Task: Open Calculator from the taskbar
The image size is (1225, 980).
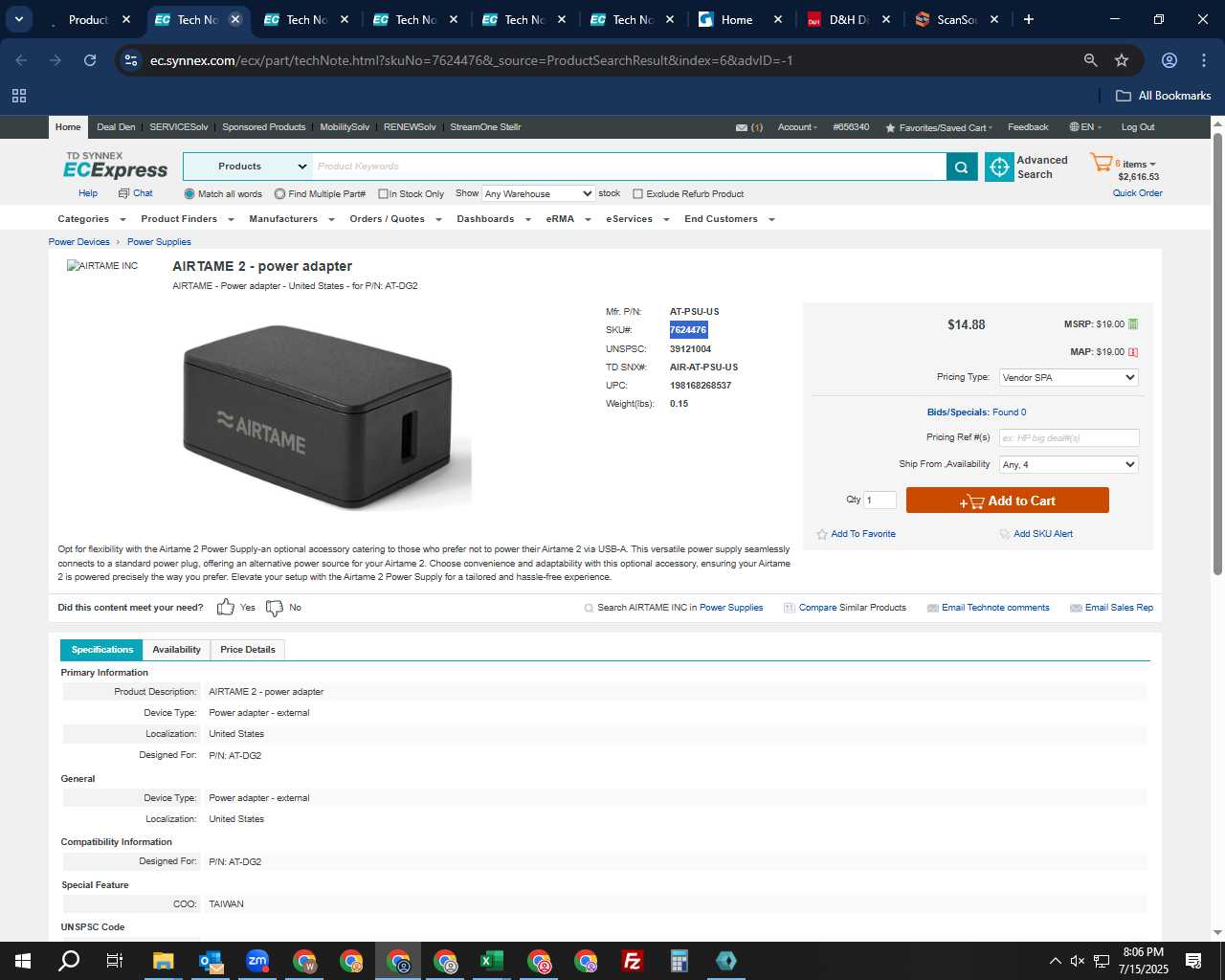Action: [x=679, y=961]
